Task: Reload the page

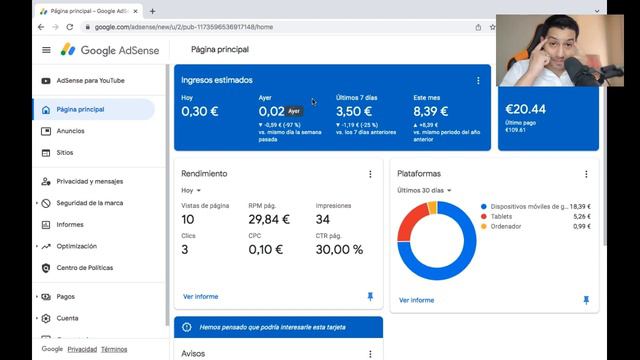Action: click(x=70, y=27)
